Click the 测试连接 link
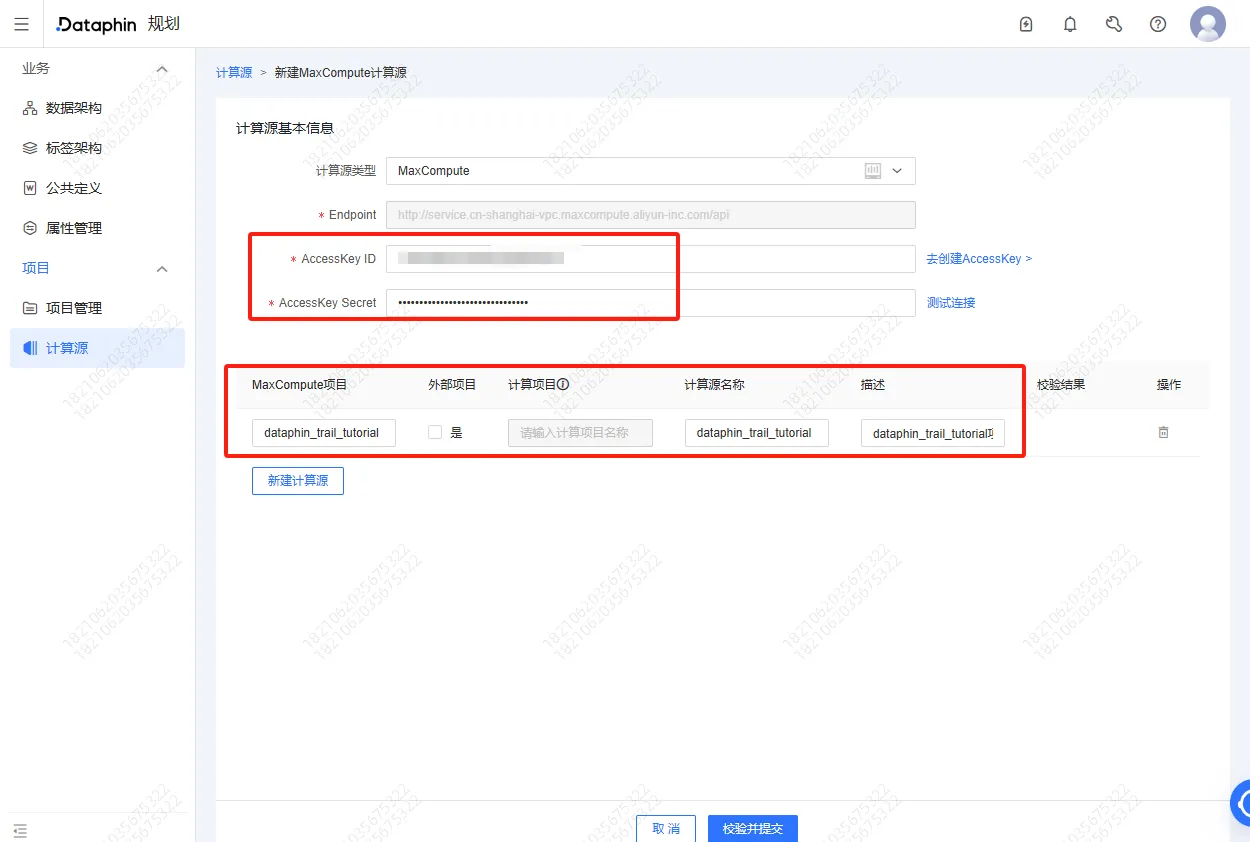 pos(951,303)
